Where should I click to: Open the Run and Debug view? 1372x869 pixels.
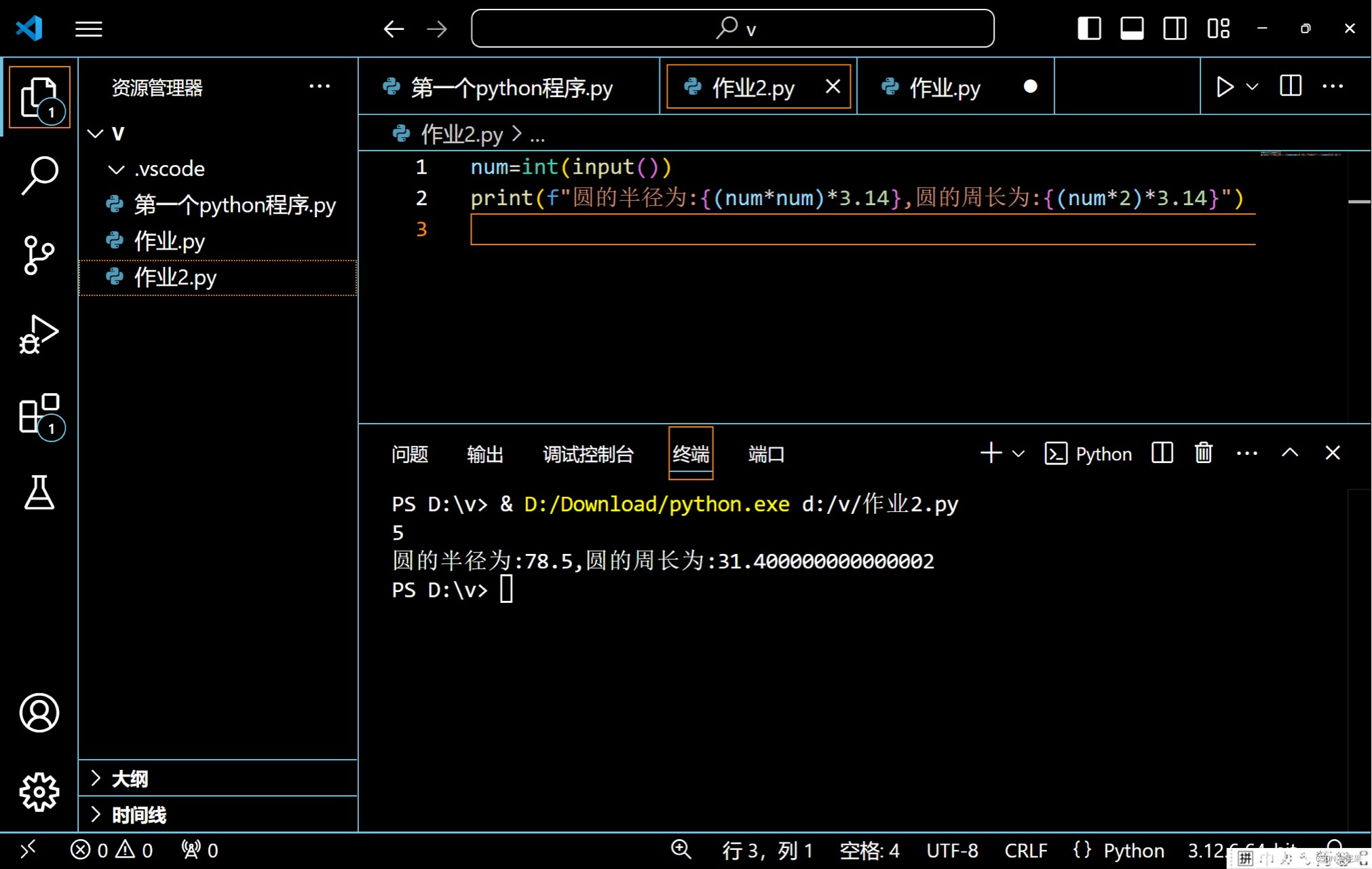click(x=39, y=334)
